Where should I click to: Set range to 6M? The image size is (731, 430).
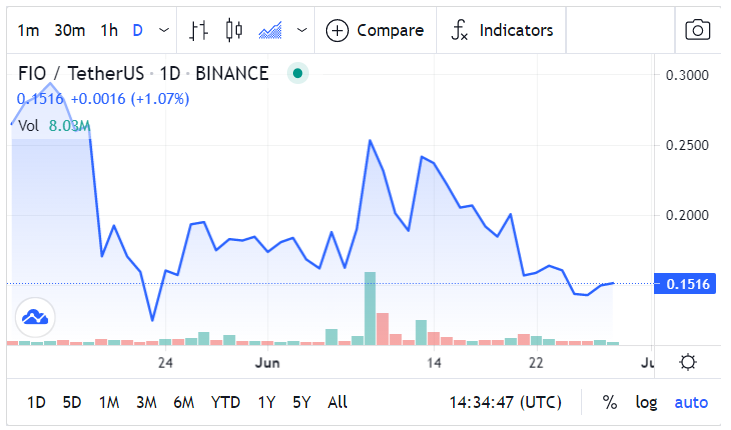tap(184, 402)
